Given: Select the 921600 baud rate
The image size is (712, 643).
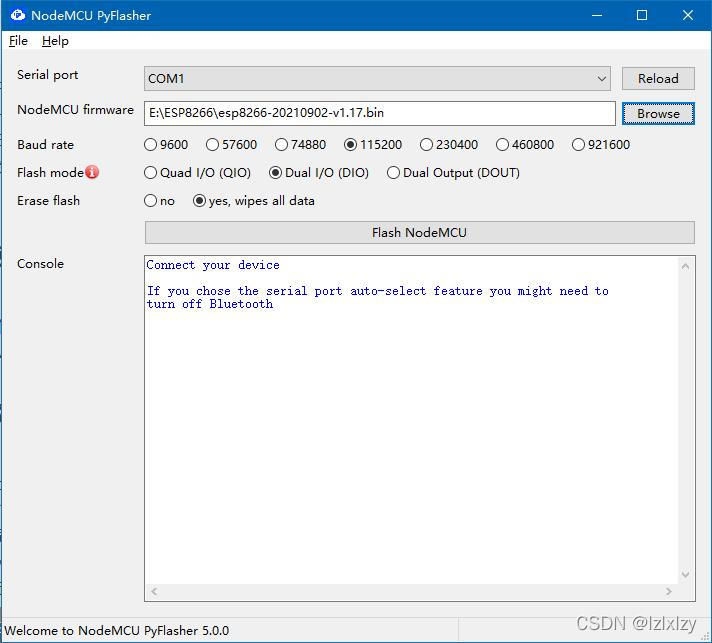Looking at the screenshot, I should (601, 145).
